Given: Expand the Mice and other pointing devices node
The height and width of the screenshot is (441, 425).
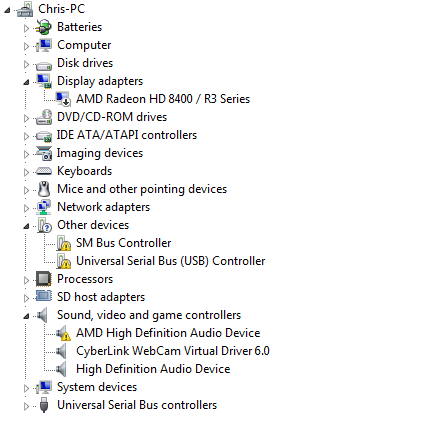Looking at the screenshot, I should point(26,190).
